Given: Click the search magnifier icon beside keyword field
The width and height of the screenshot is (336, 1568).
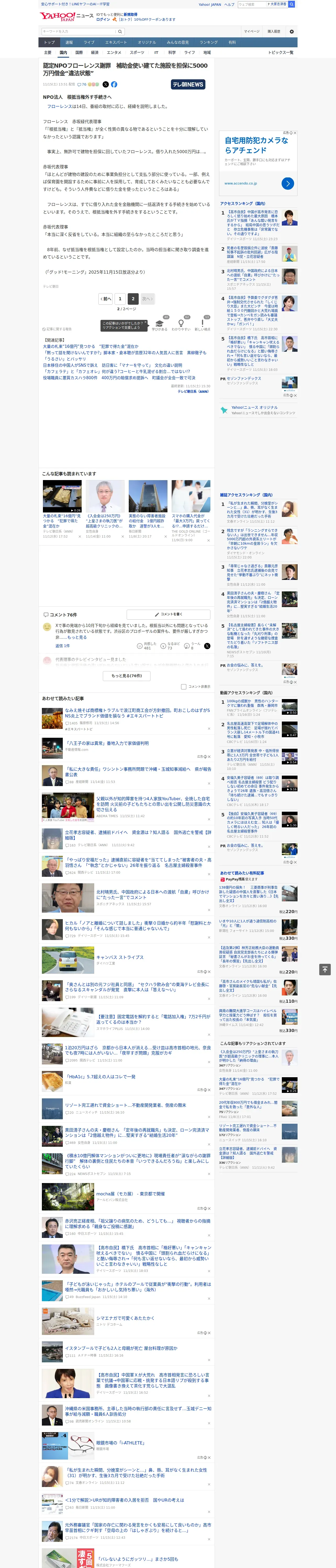Looking at the screenshot, I should tap(120, 32).
